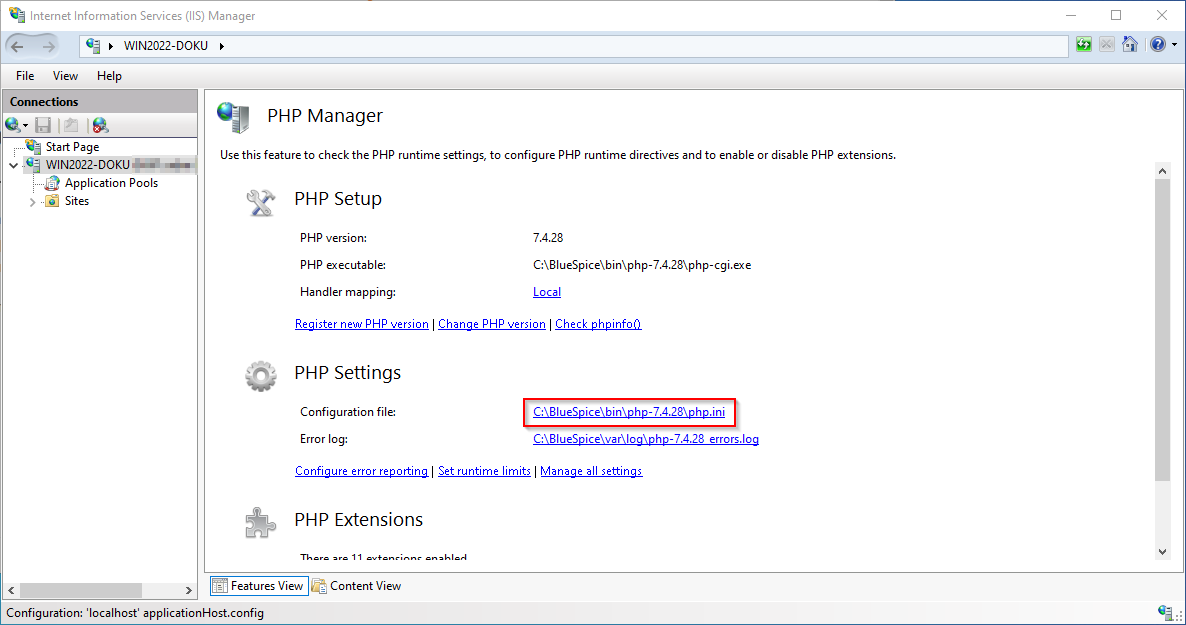
Task: Click the Connections horizontal scrollbar thumb
Action: [x=81, y=590]
